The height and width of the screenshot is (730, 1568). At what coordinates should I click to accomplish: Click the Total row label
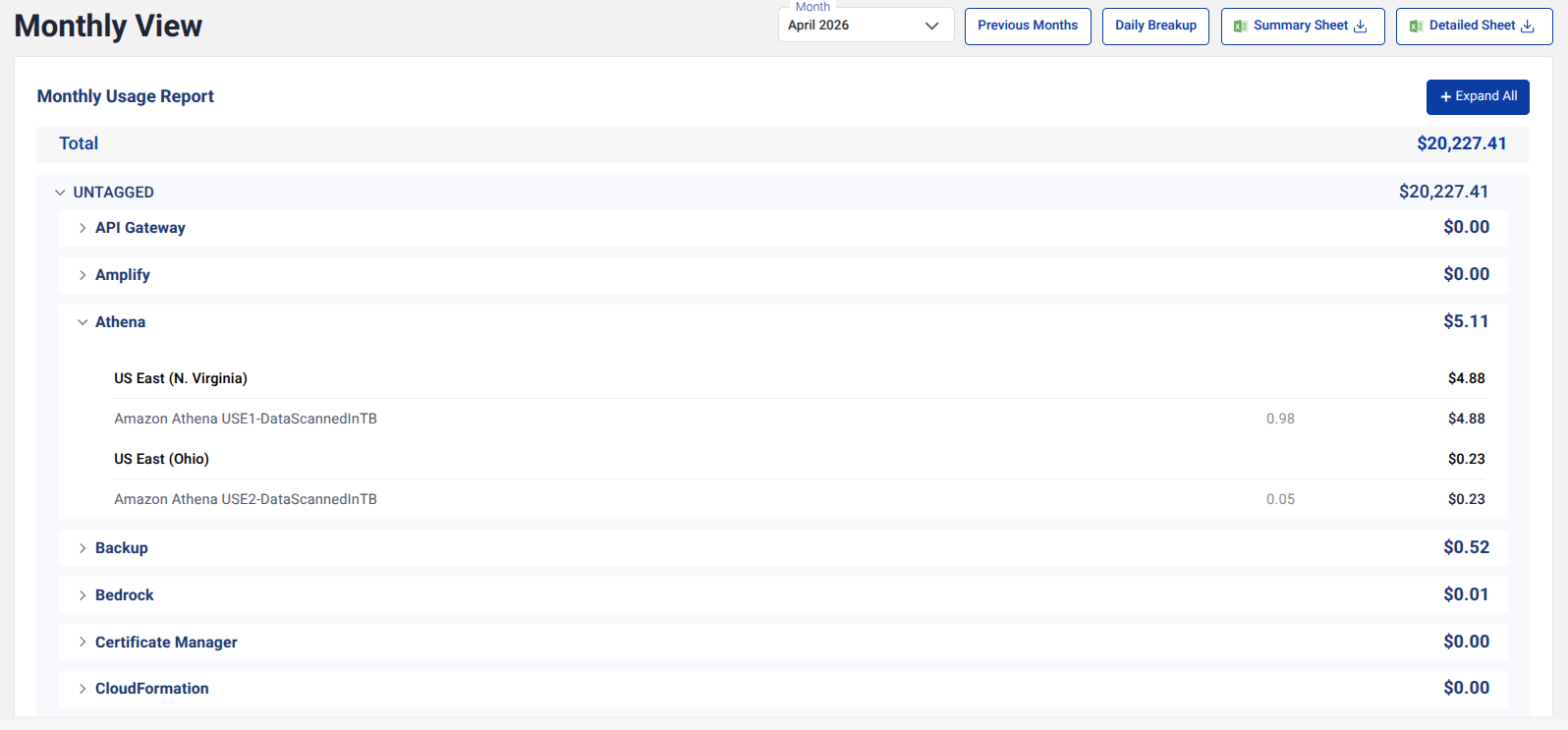(x=79, y=143)
